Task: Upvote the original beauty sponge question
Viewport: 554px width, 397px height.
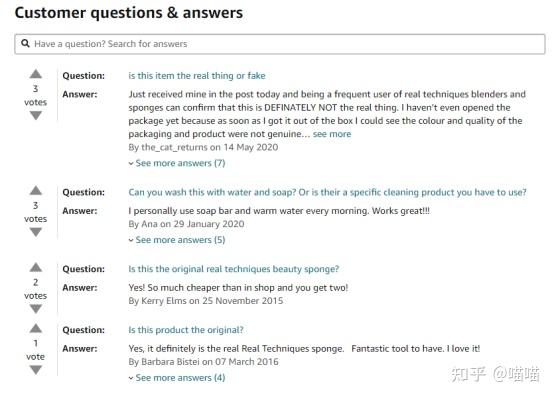Action: 36,267
